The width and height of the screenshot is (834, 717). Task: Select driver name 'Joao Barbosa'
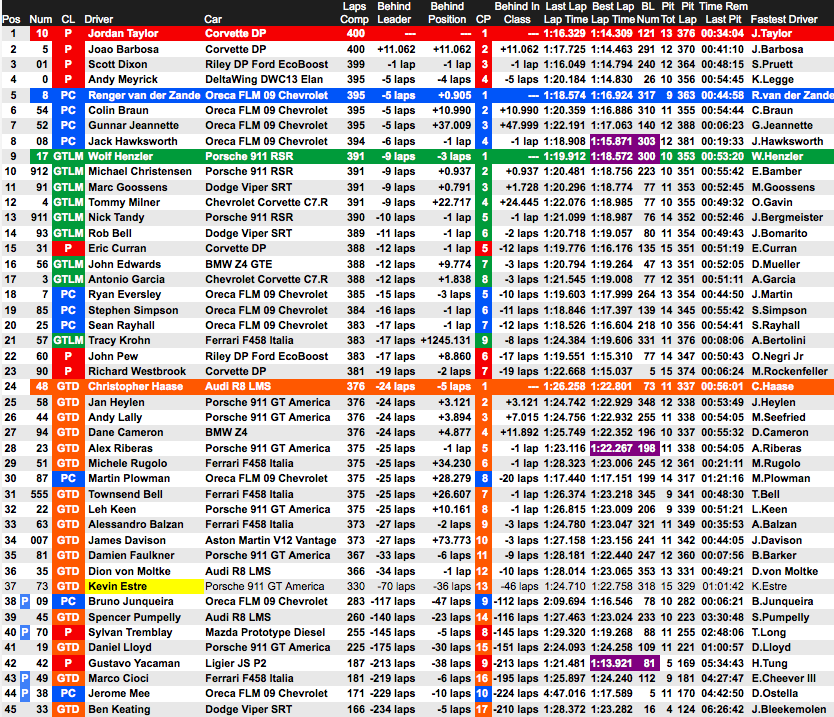pos(123,49)
